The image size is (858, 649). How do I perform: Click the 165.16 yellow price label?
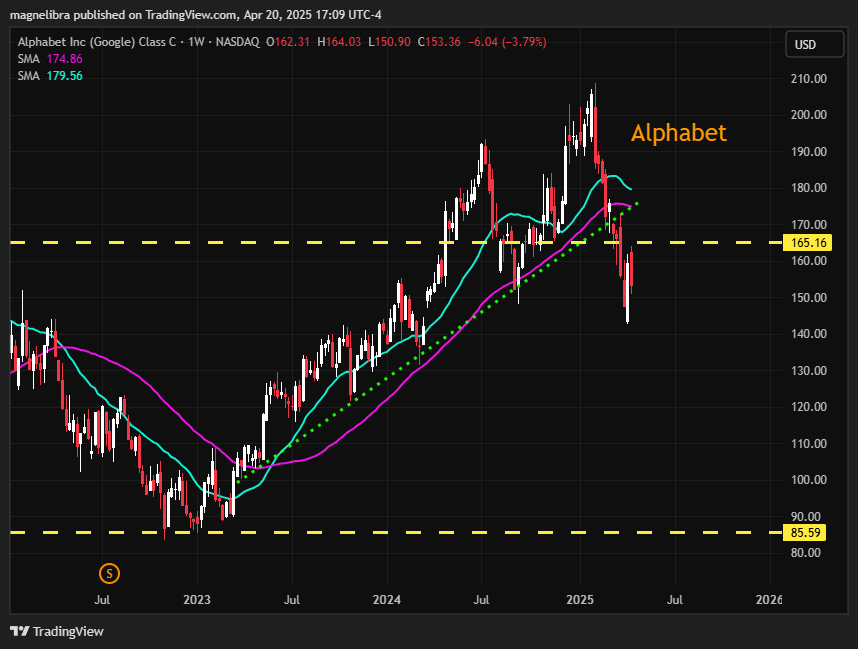click(x=808, y=242)
